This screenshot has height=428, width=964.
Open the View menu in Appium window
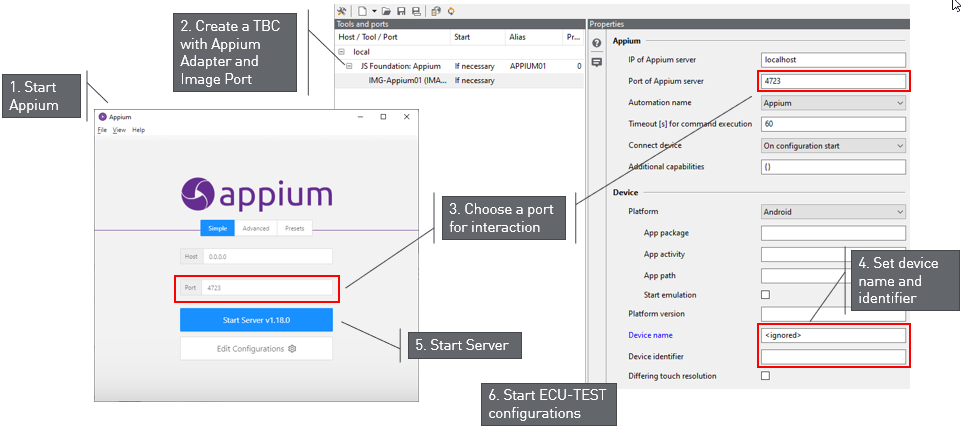tap(119, 130)
